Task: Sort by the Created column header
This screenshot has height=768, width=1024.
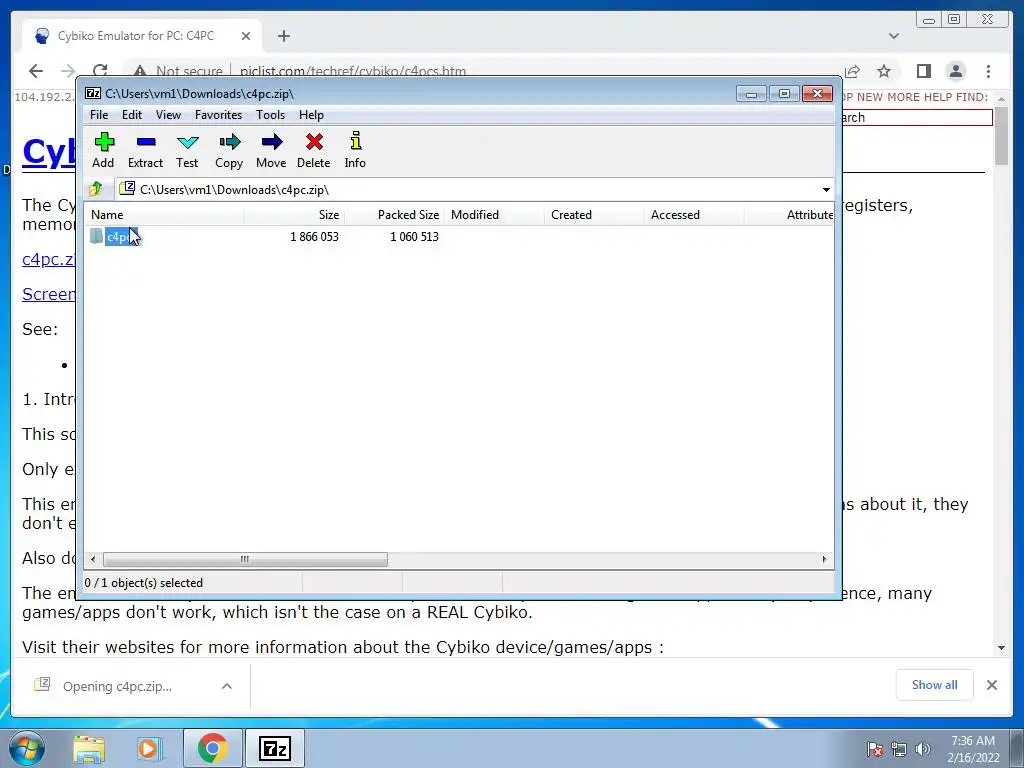Action: pyautogui.click(x=594, y=215)
